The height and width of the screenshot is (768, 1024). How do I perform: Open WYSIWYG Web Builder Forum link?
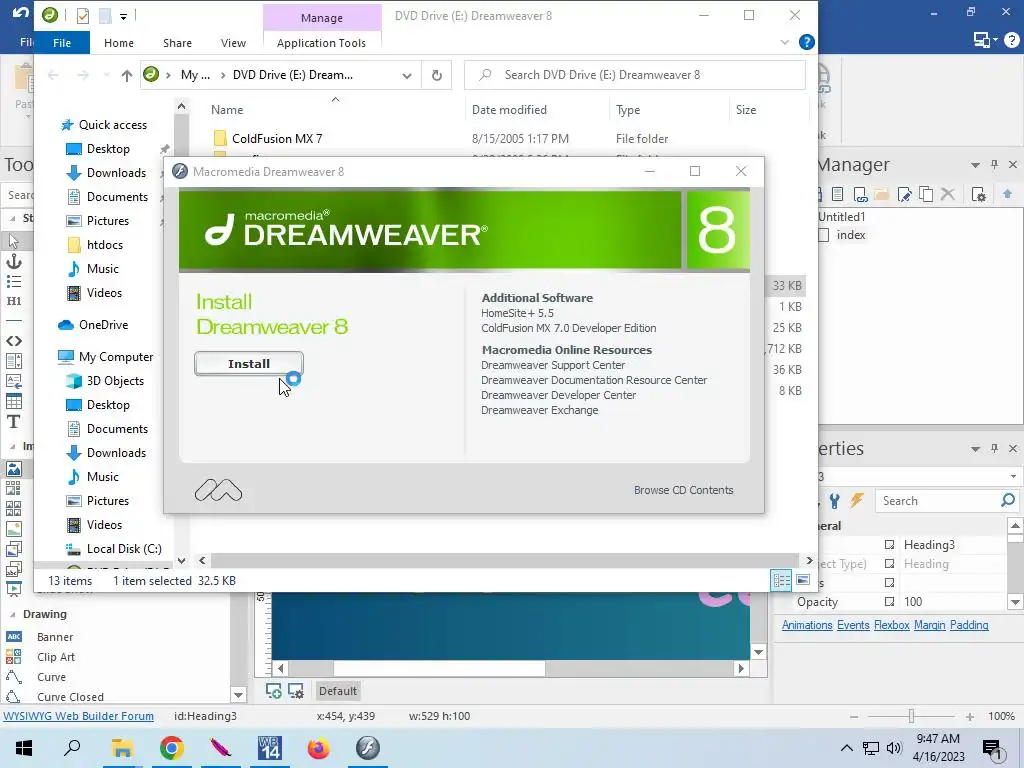coord(78,716)
